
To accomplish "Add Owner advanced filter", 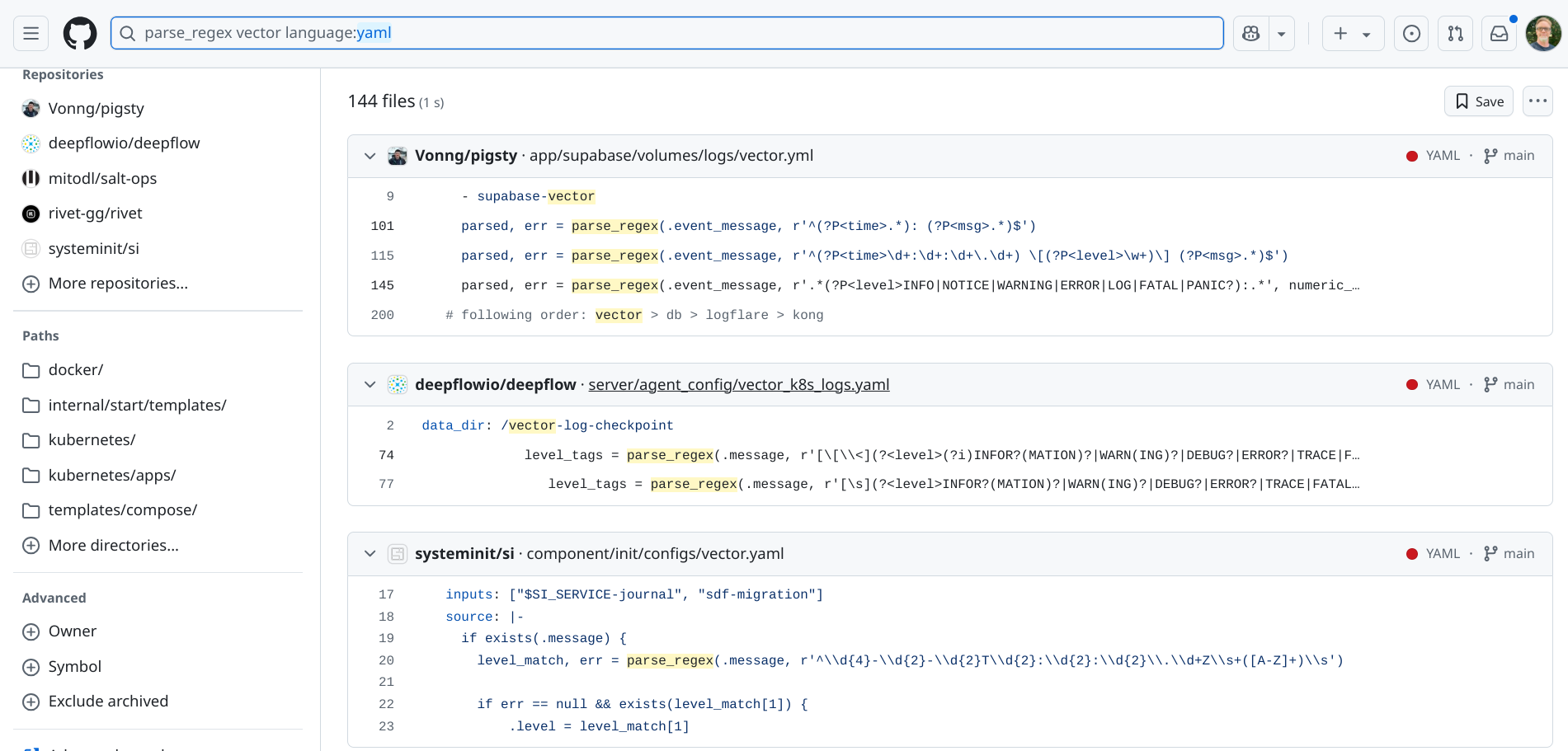I will (x=73, y=631).
